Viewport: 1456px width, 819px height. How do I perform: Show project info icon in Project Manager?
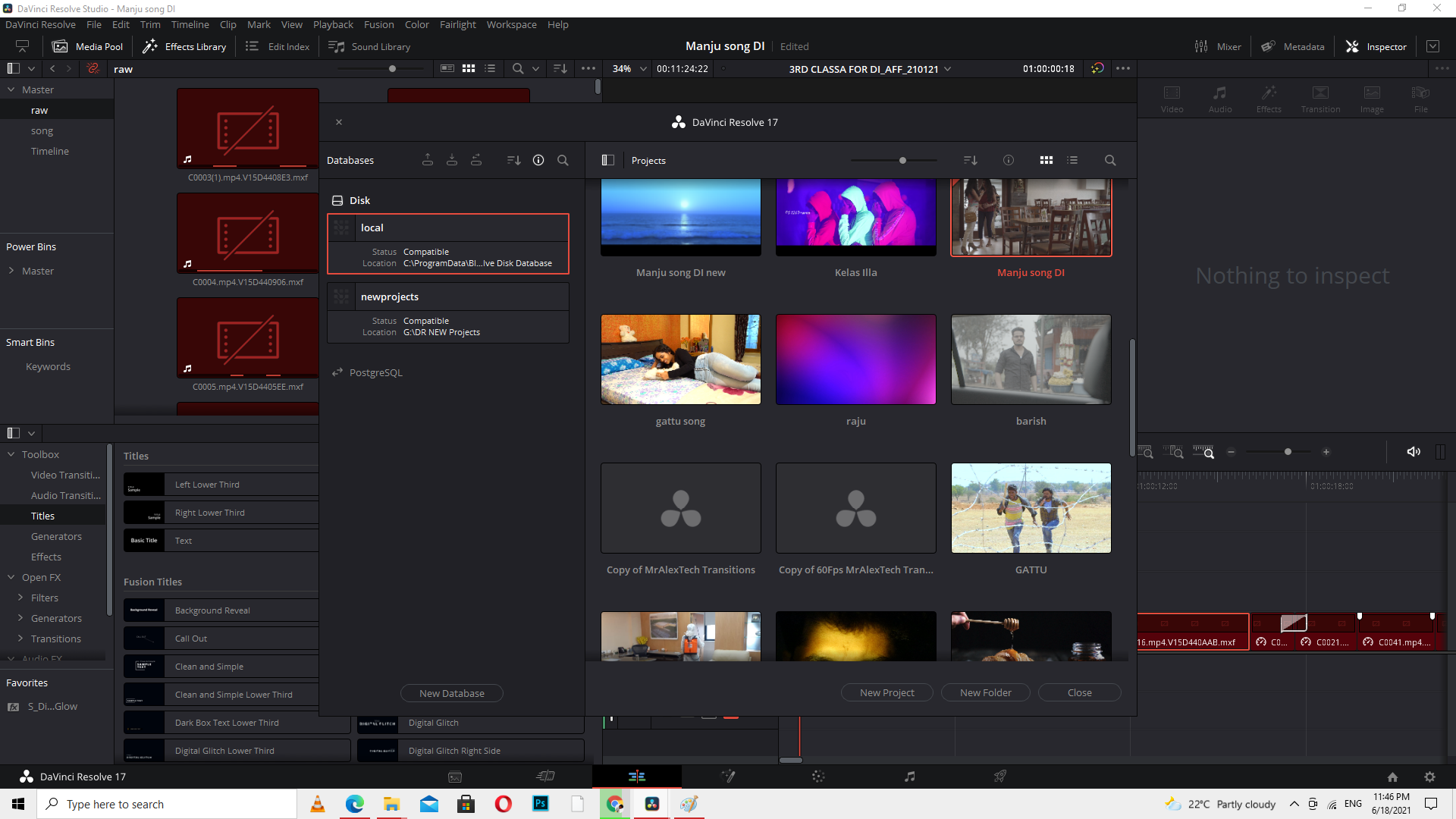pos(1009,160)
